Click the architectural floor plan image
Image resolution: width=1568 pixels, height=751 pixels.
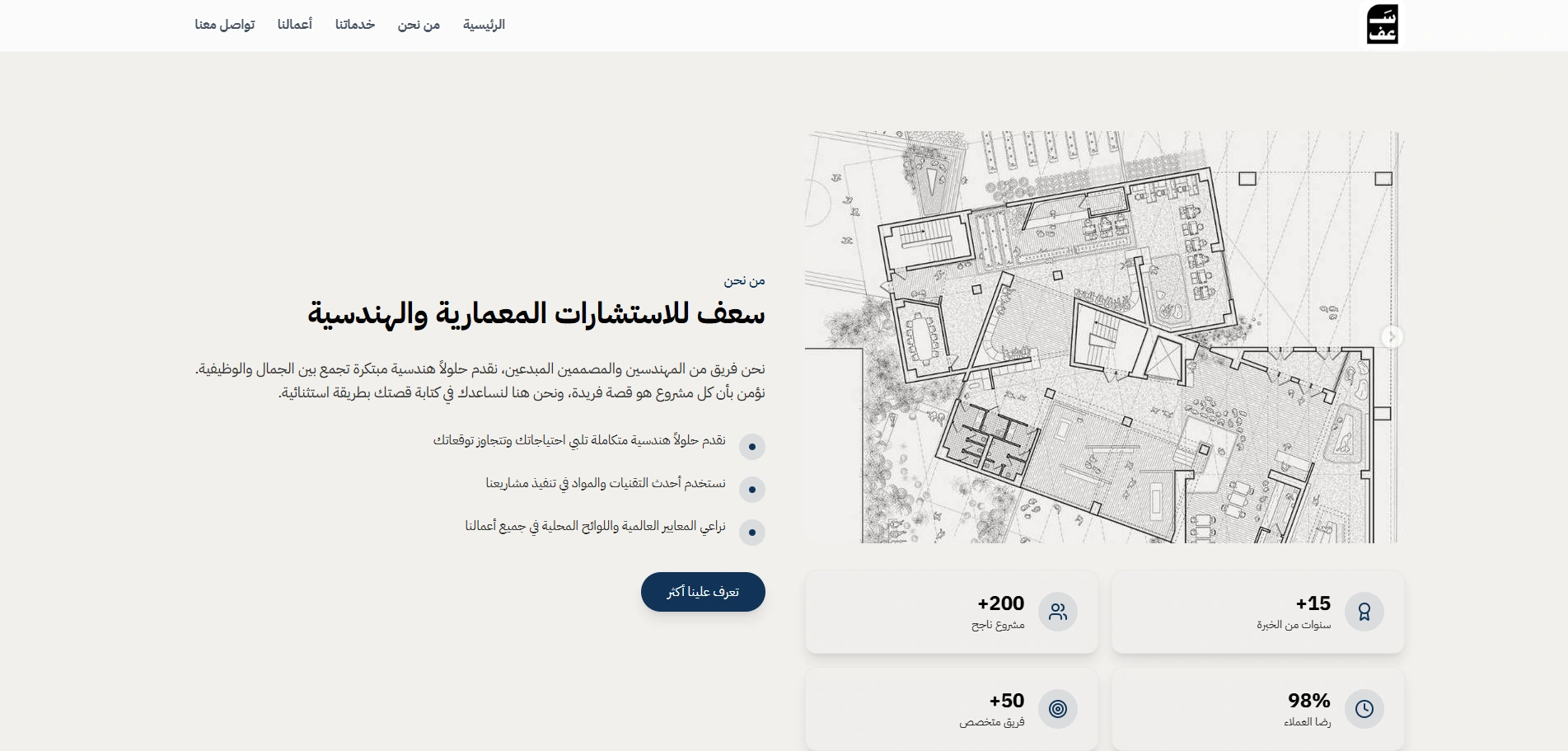[1104, 337]
